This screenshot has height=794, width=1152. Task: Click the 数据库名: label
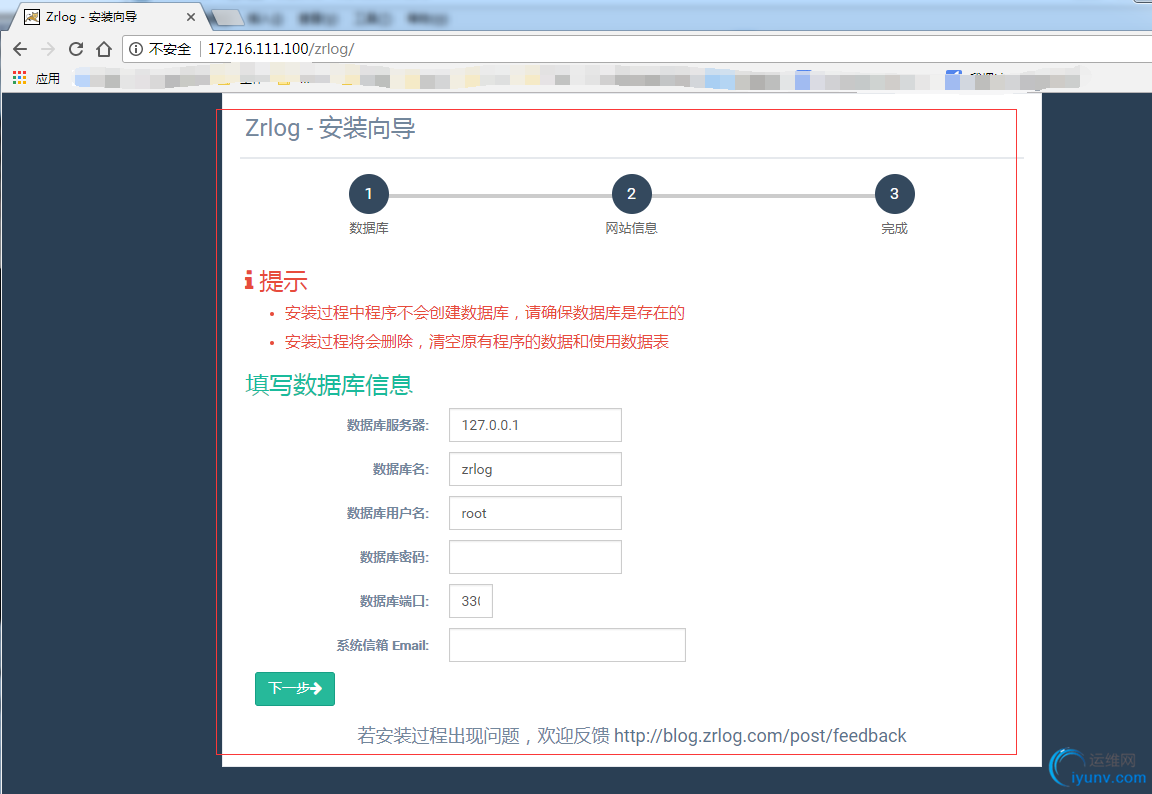[x=400, y=469]
